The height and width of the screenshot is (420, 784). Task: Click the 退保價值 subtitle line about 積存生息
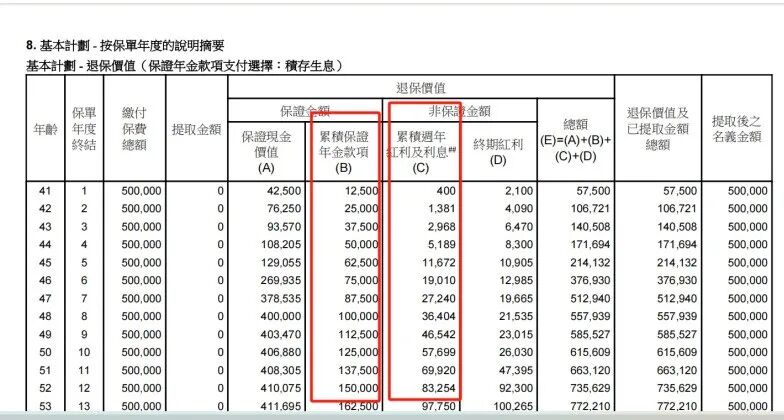tap(185, 65)
